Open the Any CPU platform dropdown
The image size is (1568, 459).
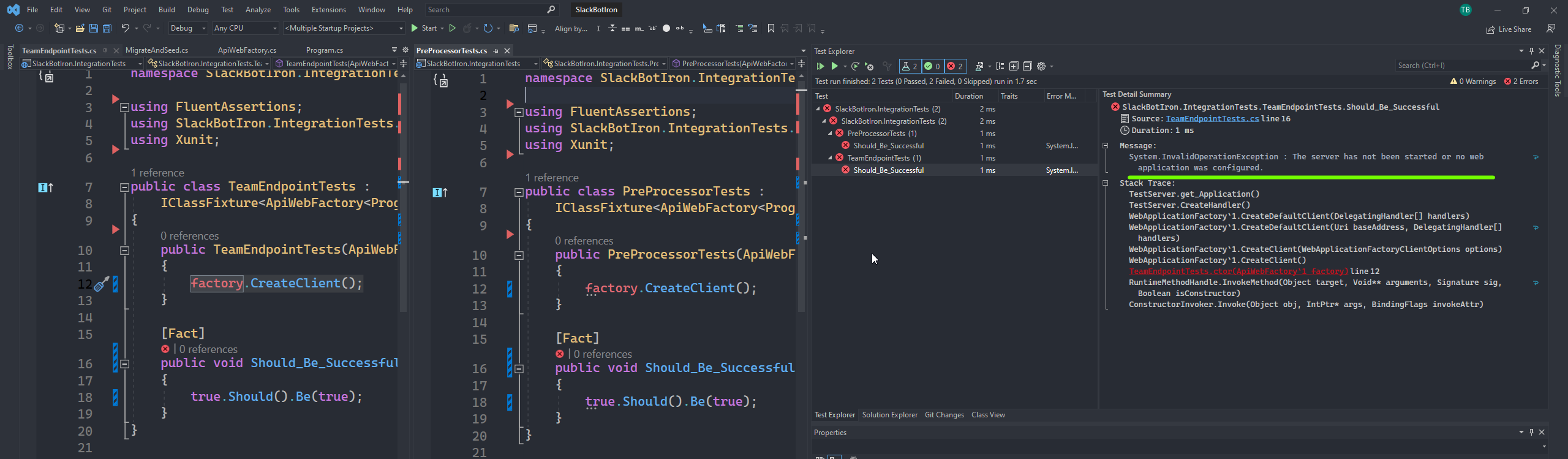(x=245, y=28)
